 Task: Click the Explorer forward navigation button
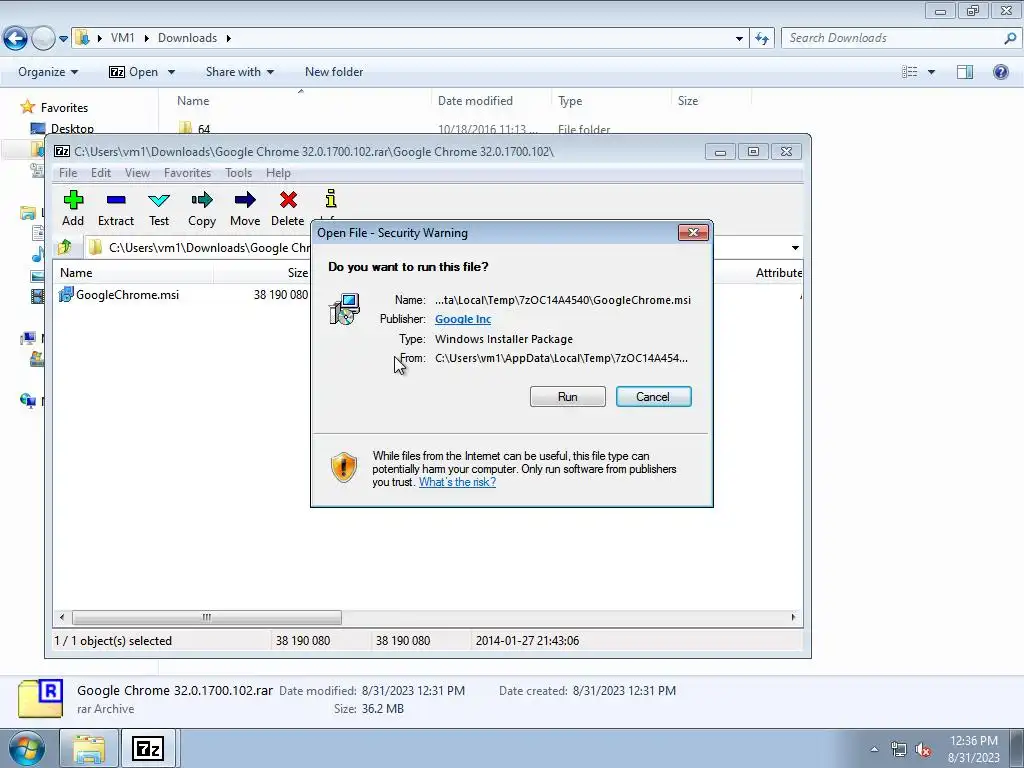point(43,39)
